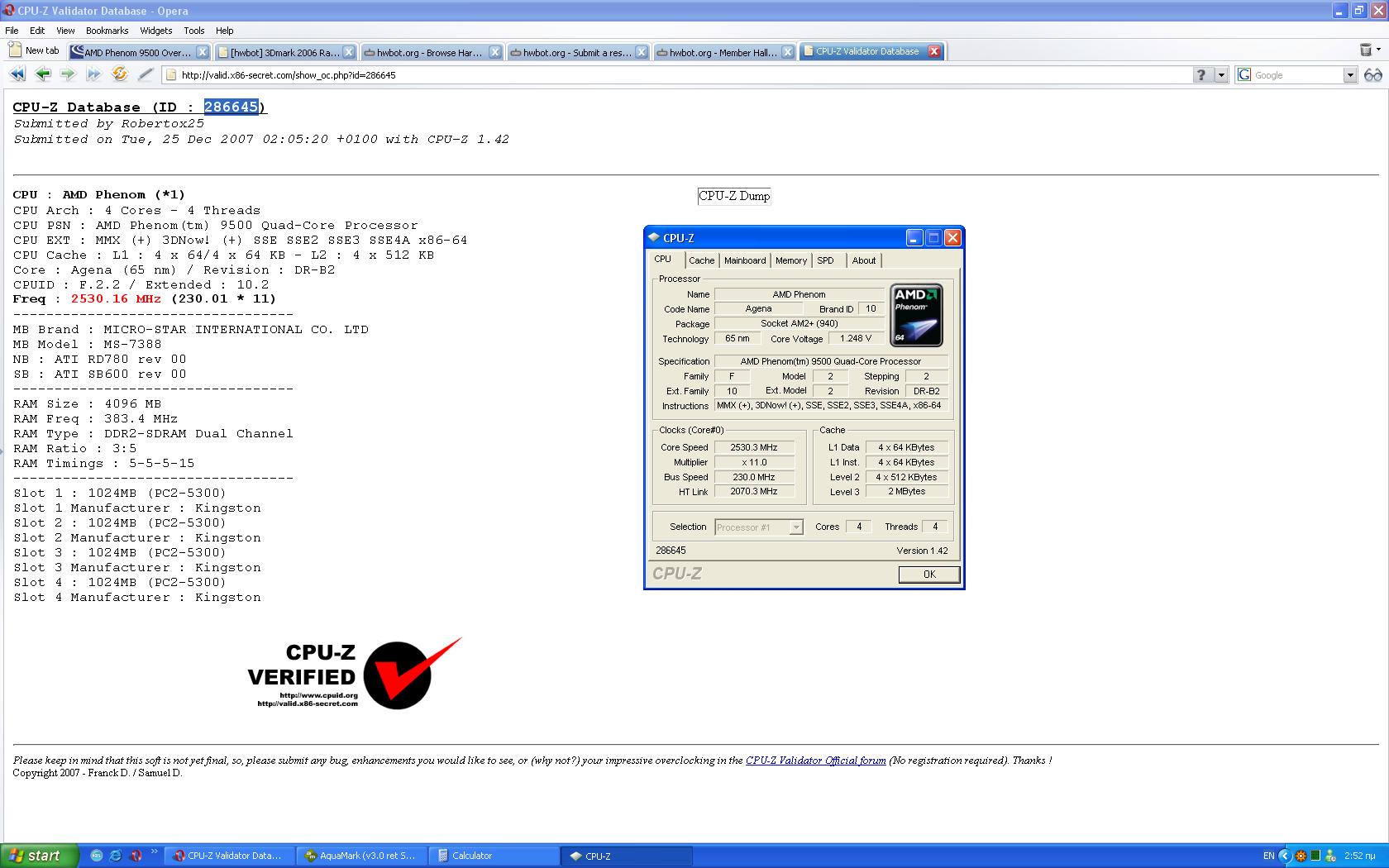
Task: Click the orange tray icon beside the arrow
Action: pyautogui.click(x=1301, y=856)
